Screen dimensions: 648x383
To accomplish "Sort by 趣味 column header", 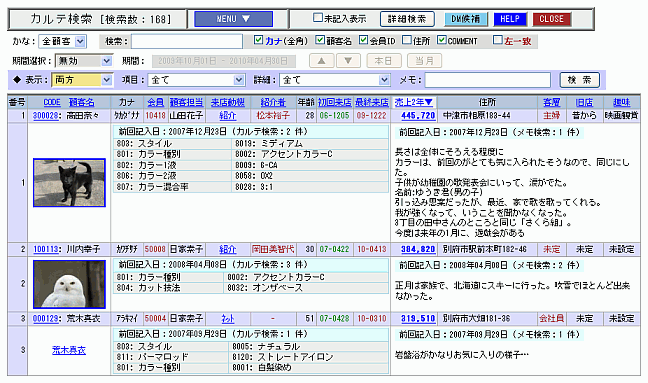I will coord(621,102).
